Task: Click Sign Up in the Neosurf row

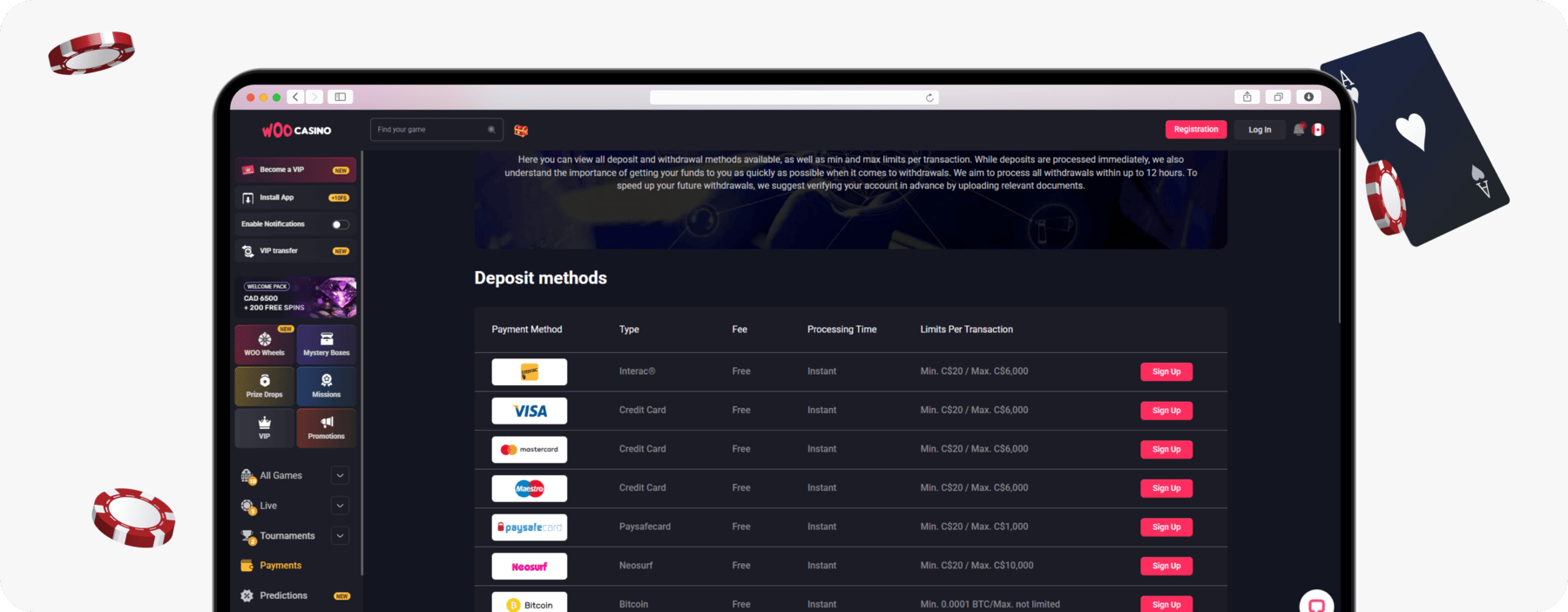Action: 1166,566
